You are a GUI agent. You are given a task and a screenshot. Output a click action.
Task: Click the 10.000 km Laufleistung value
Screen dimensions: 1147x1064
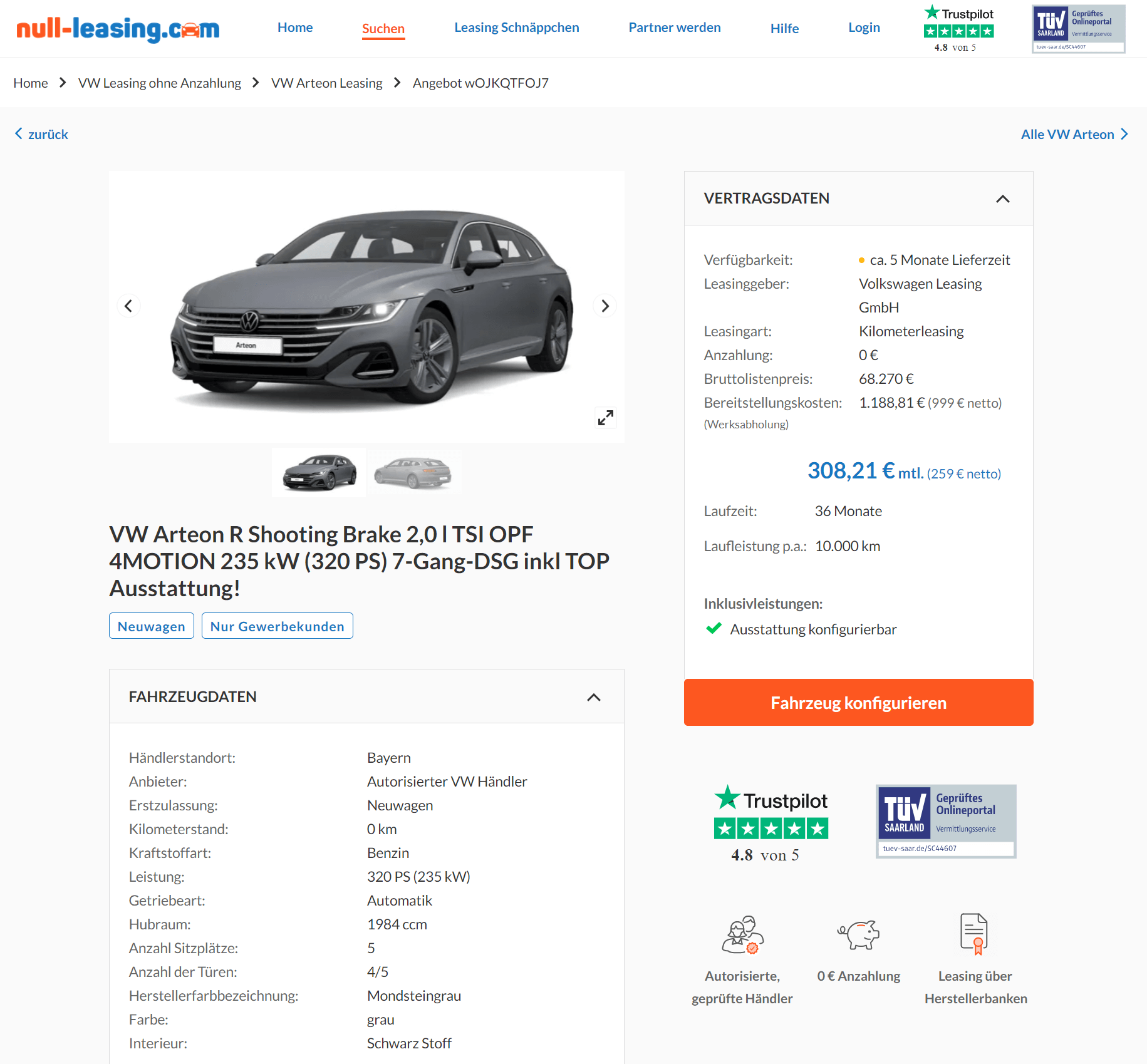(x=848, y=546)
